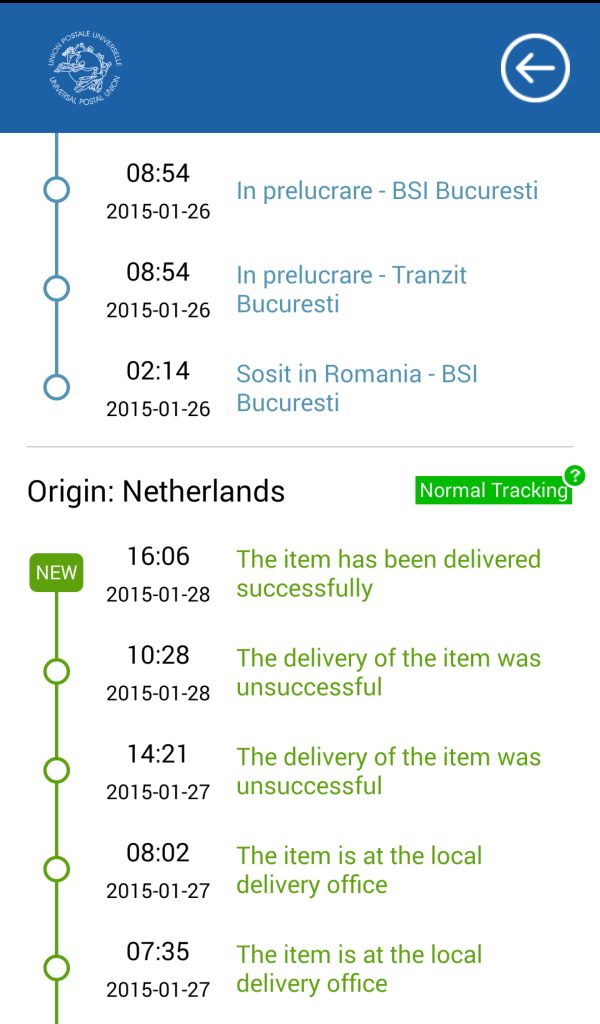
Task: Tap the timeline marker for BSI Bucuresti processing
Action: (57, 189)
